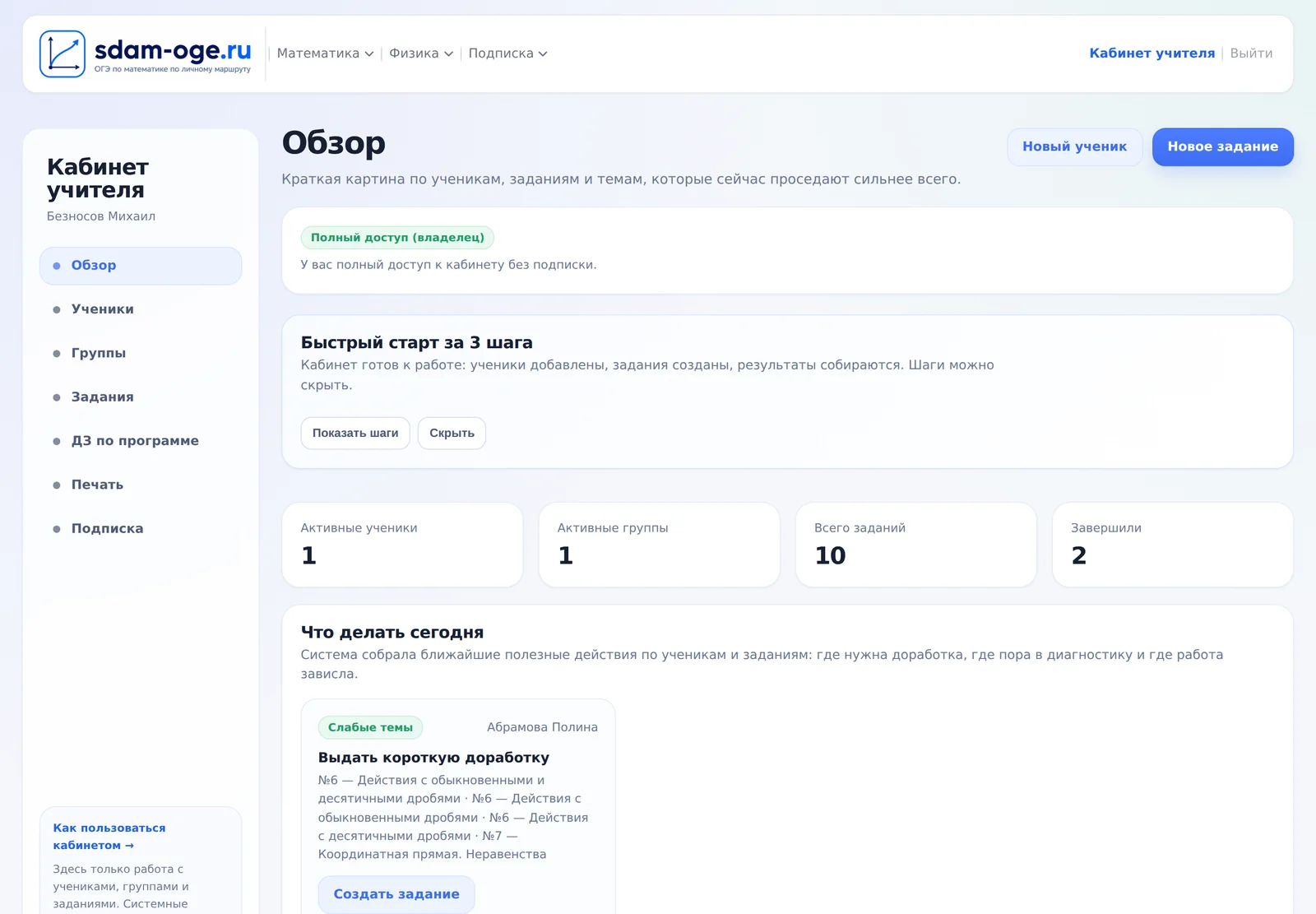
Task: Open Ученики section in sidebar
Action: 141,309
